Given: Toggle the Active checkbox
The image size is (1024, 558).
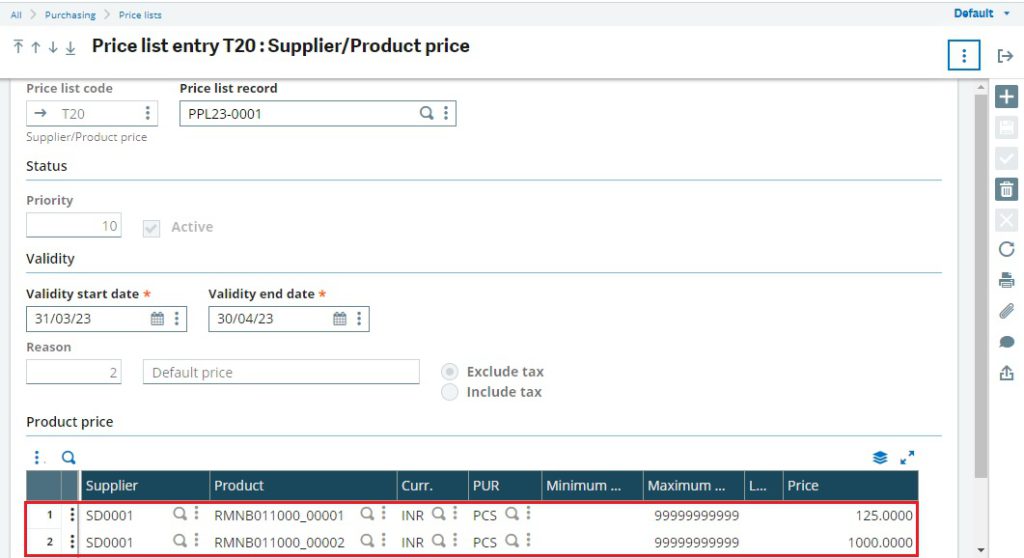Looking at the screenshot, I should (x=152, y=228).
